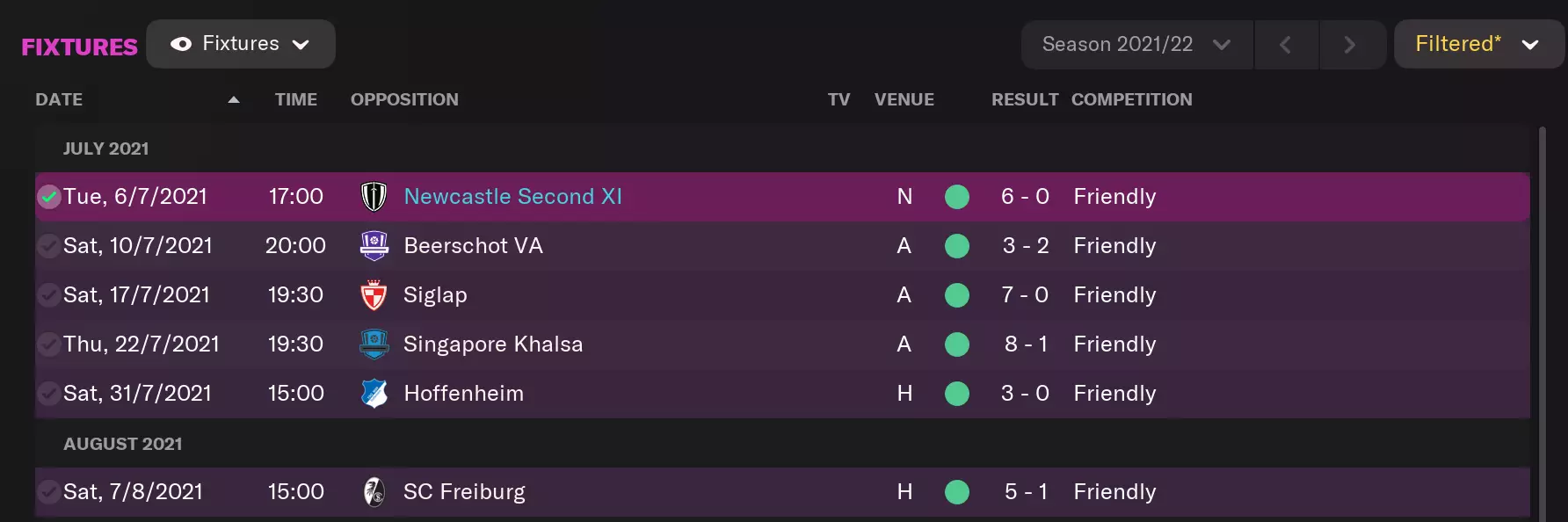Open the Filtered options dropdown
This screenshot has height=522, width=1568.
pos(1477,44)
